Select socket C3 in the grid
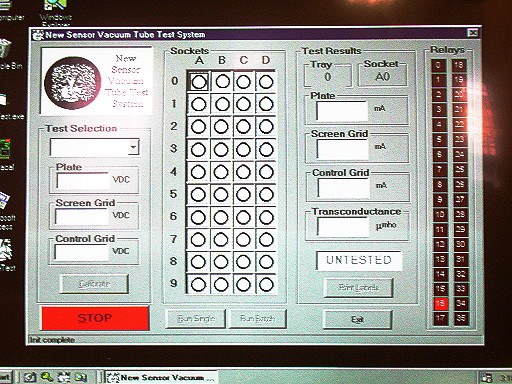This screenshot has height=384, width=512. tap(244, 150)
